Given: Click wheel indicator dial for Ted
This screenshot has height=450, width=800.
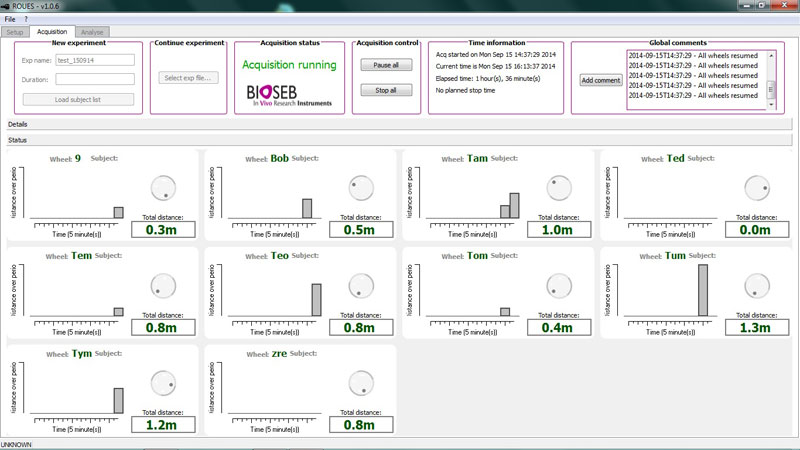Looking at the screenshot, I should coord(757,188).
